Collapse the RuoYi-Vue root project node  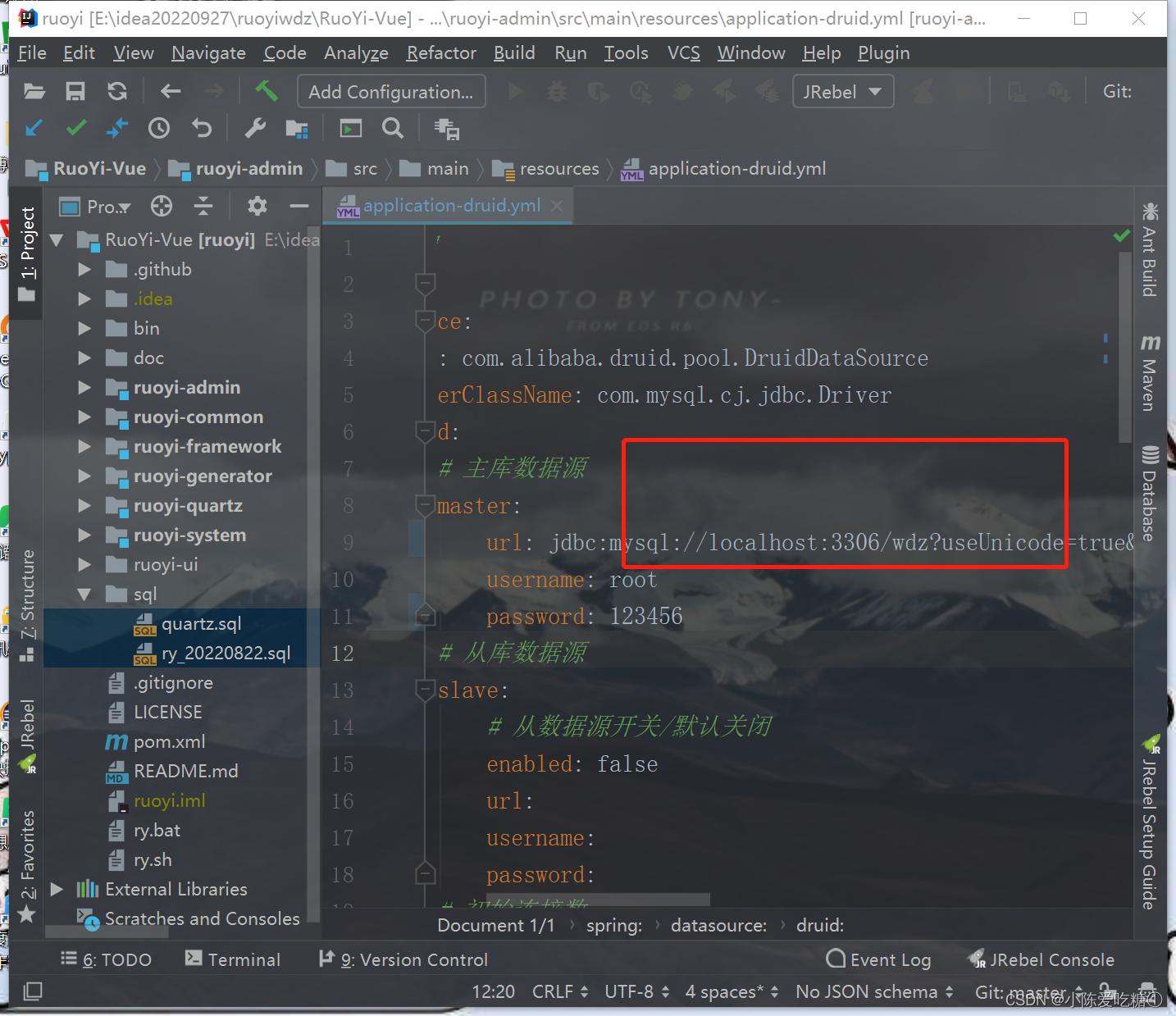[57, 239]
